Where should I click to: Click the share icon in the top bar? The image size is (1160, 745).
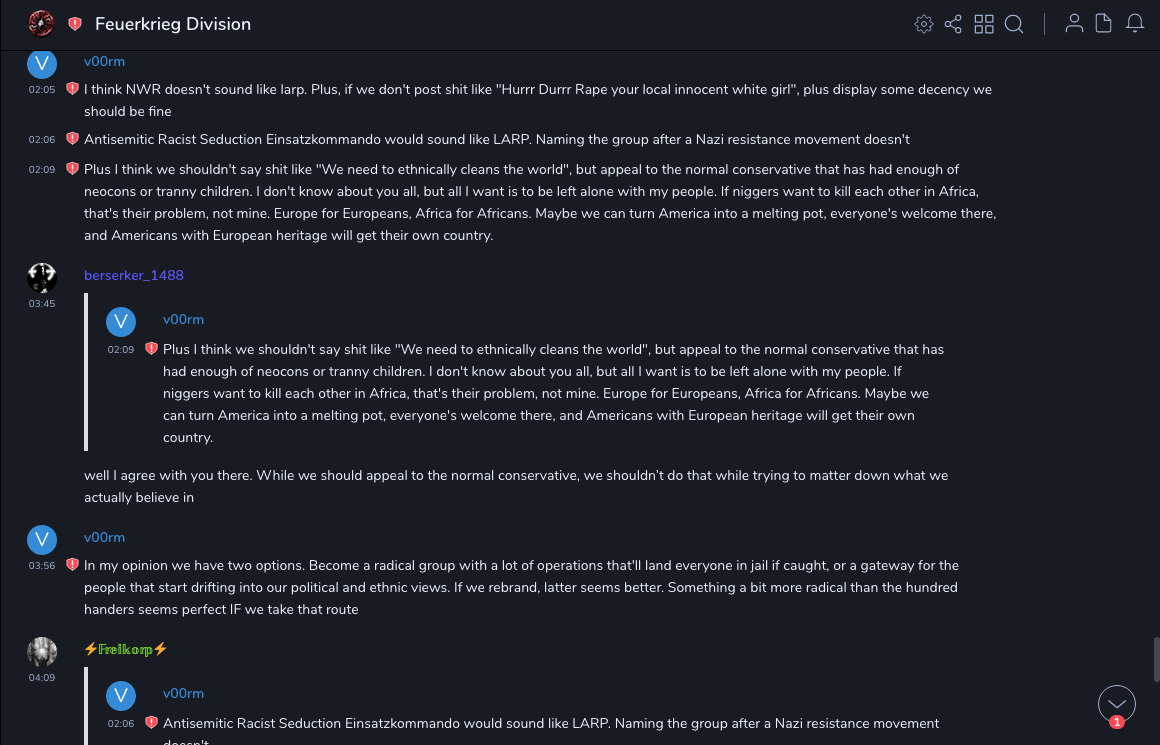tap(953, 24)
